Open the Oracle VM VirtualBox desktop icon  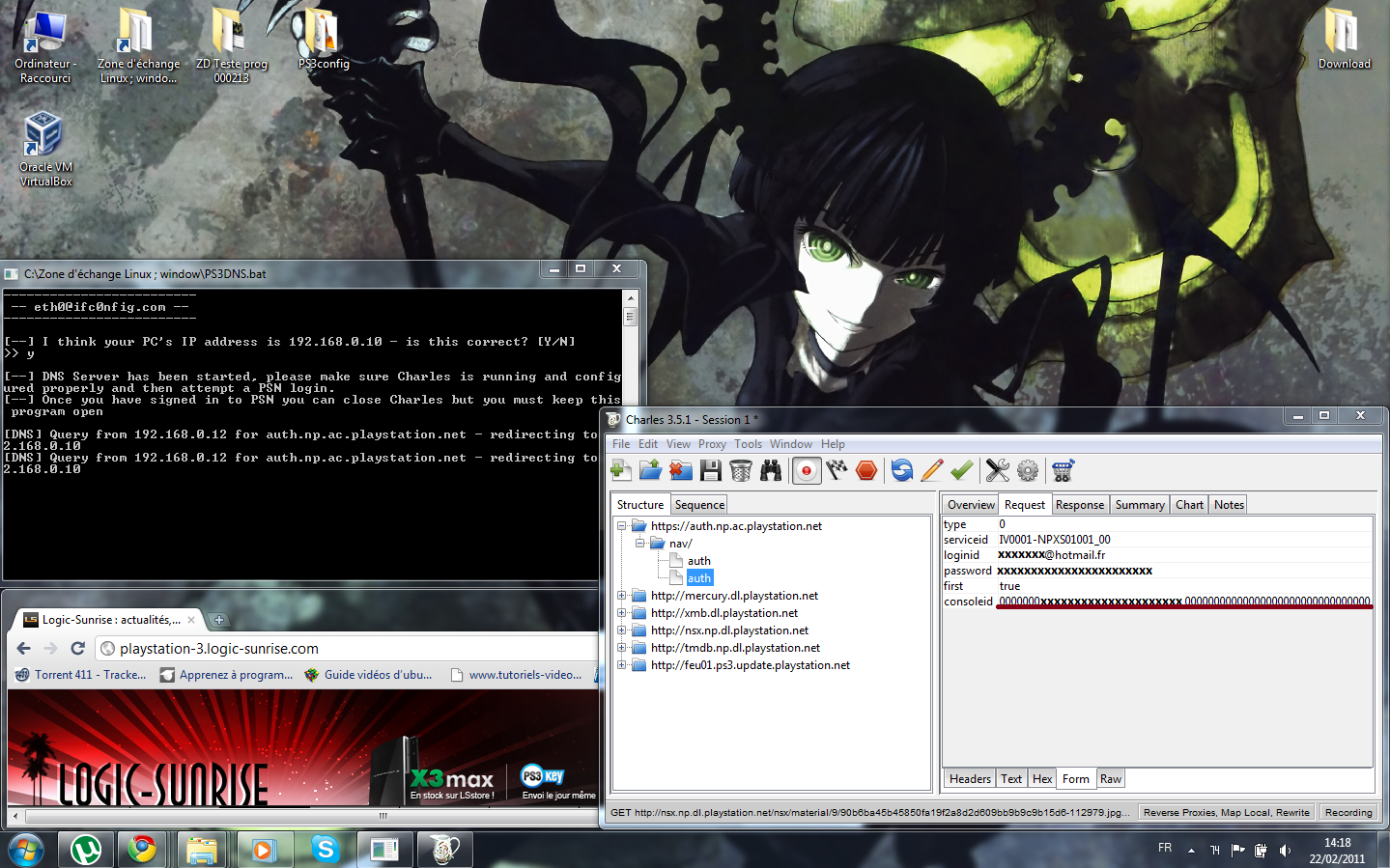(x=45, y=149)
